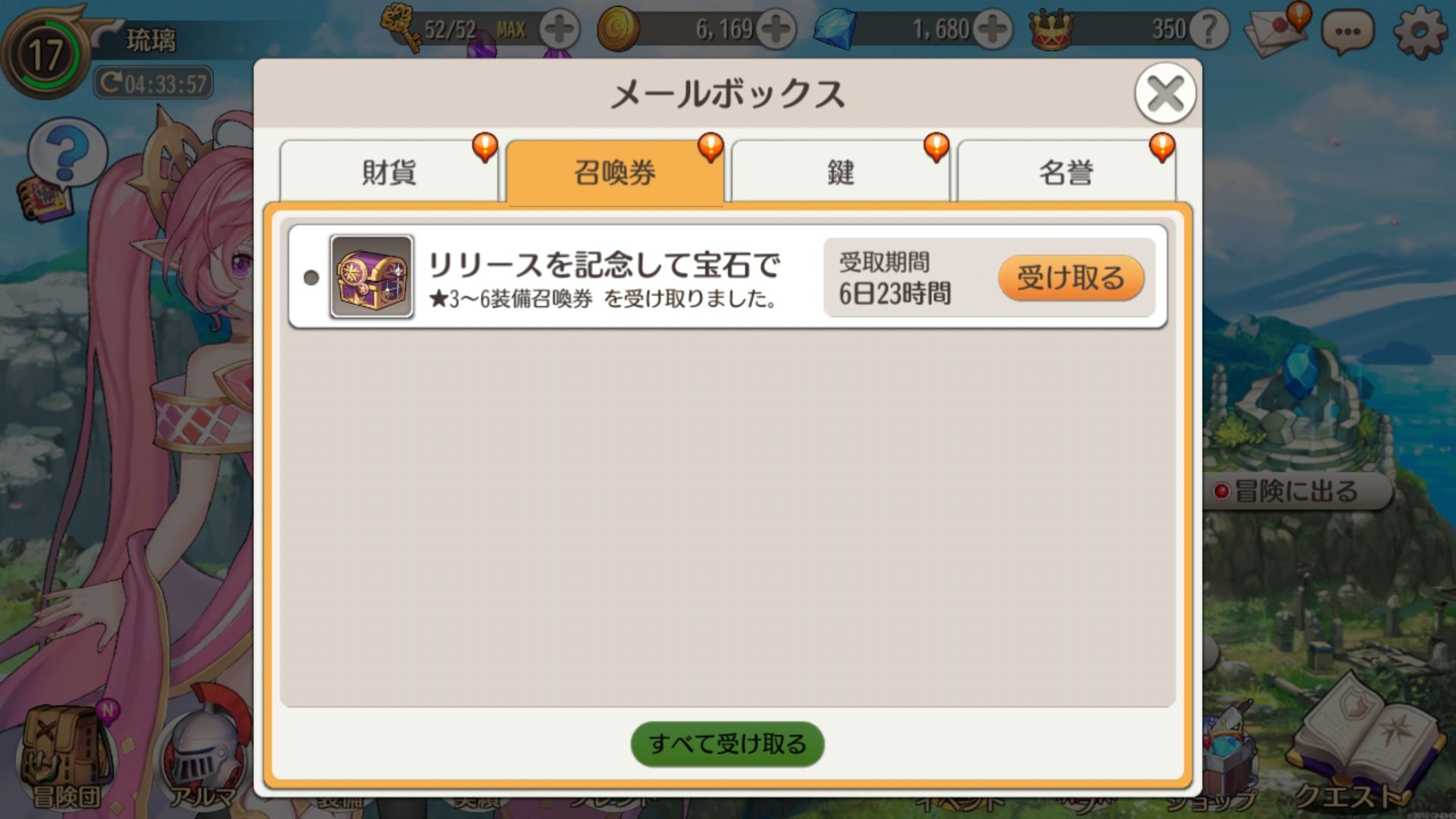Switch to the 財貨 tab
Image resolution: width=1456 pixels, height=819 pixels.
click(389, 171)
